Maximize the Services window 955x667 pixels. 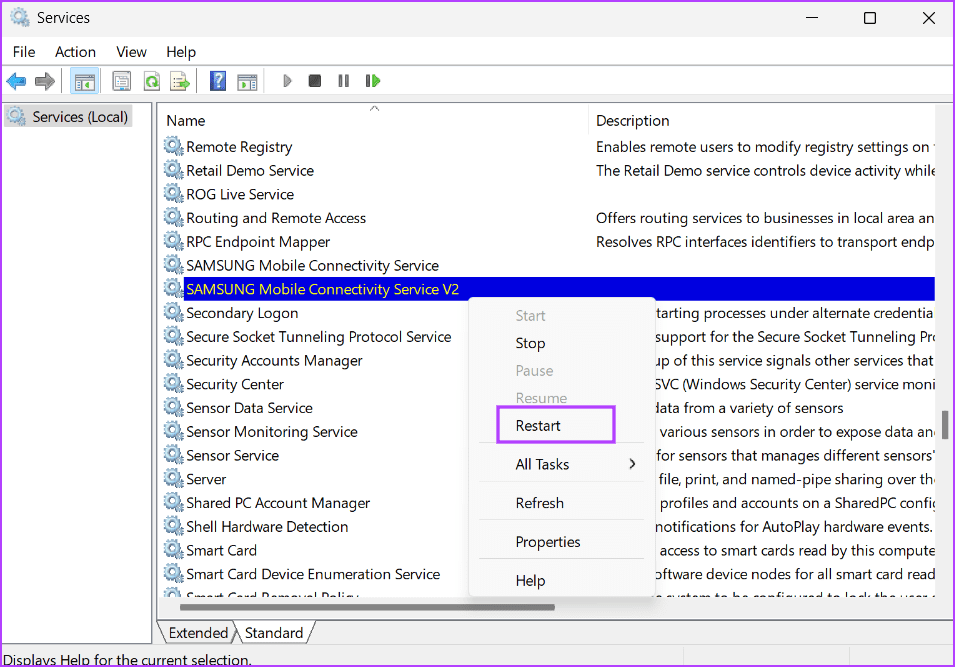coord(870,18)
